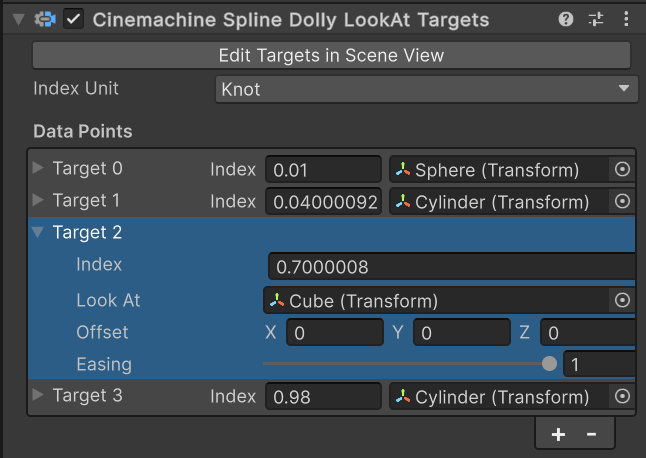
Task: Open the component context menu (three dots)
Action: [x=626, y=19]
